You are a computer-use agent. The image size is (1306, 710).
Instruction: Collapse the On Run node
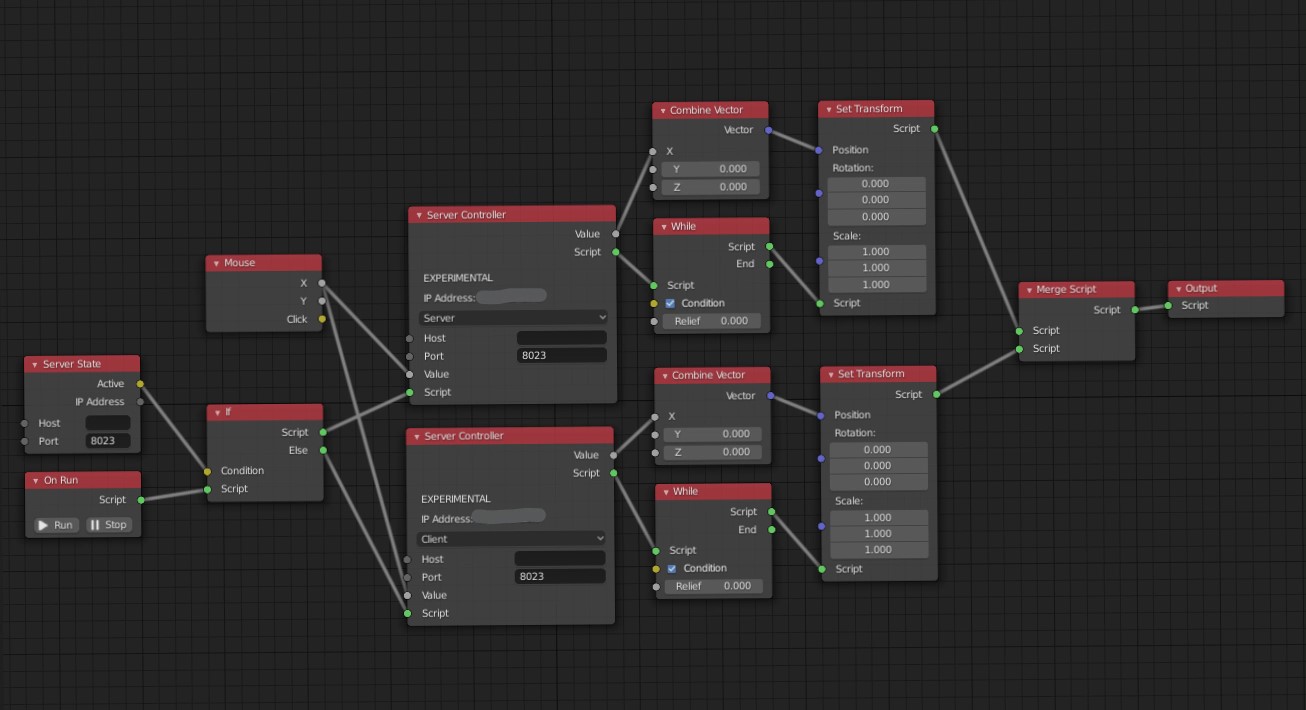click(x=35, y=480)
